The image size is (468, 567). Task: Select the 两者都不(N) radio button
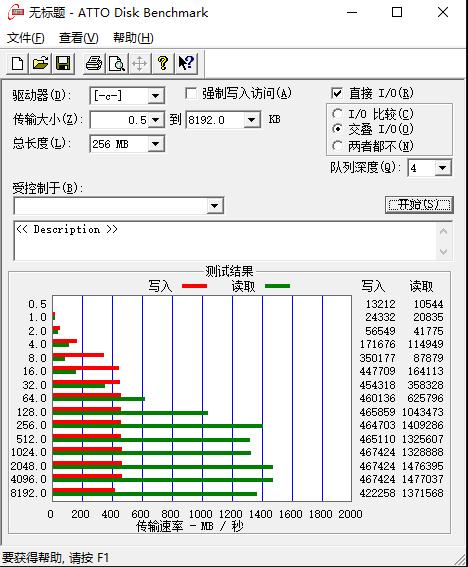coord(337,146)
